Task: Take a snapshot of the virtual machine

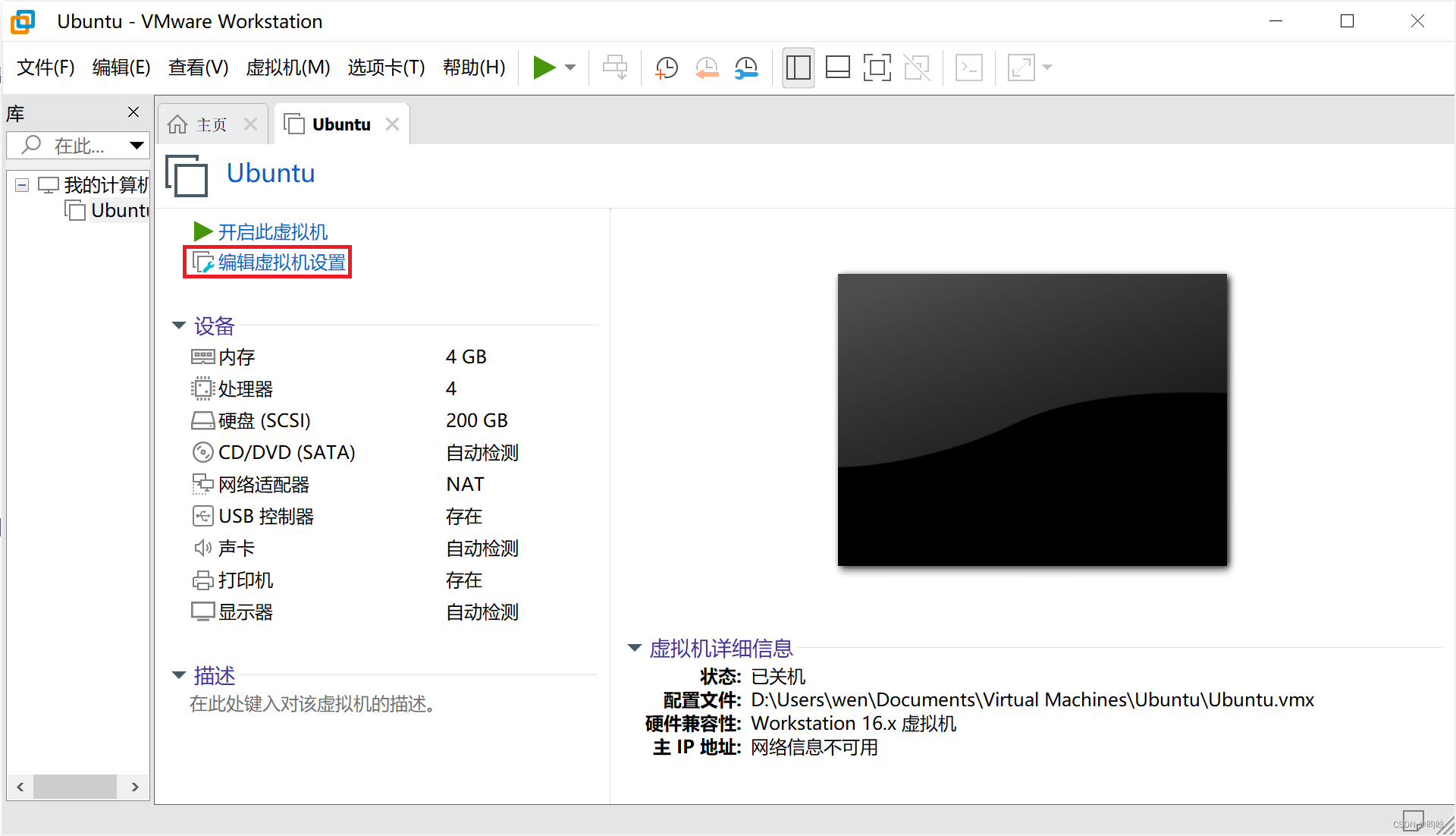Action: (666, 68)
